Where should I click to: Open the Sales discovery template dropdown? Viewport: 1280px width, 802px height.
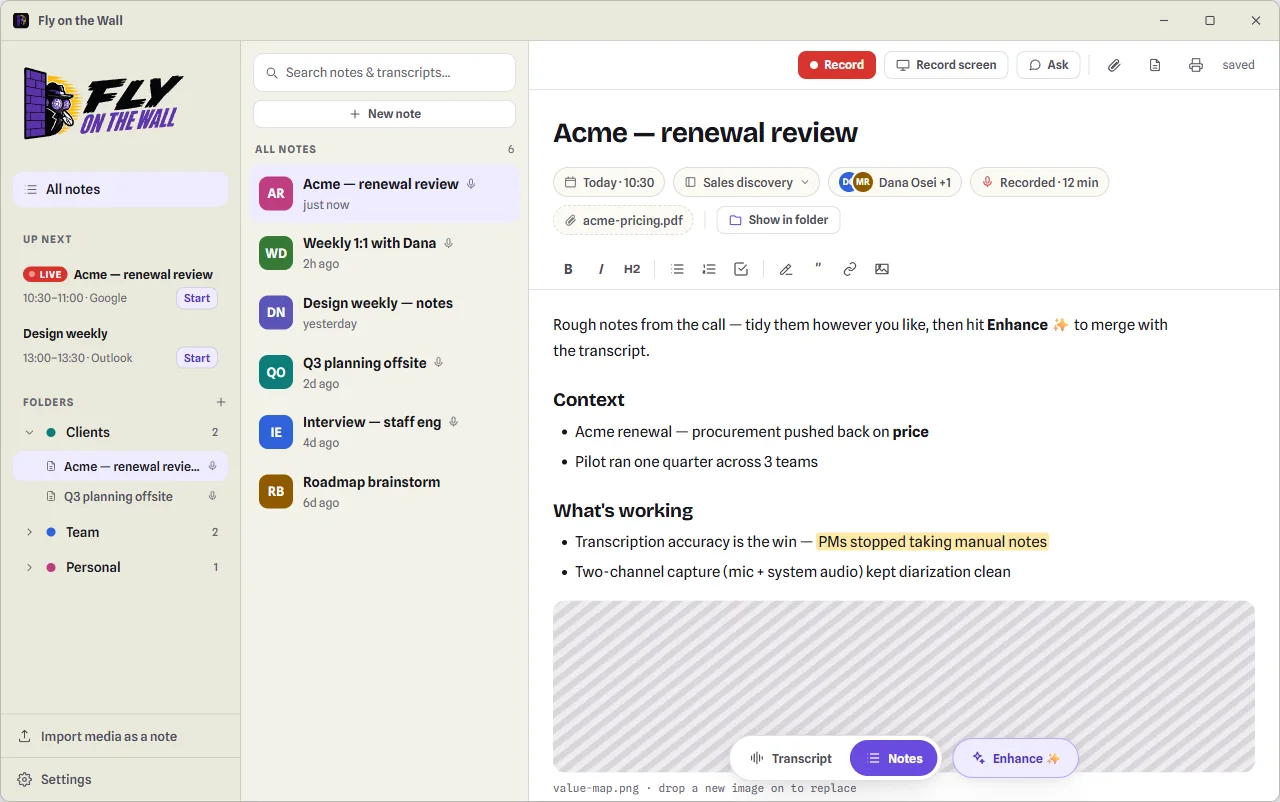click(746, 182)
